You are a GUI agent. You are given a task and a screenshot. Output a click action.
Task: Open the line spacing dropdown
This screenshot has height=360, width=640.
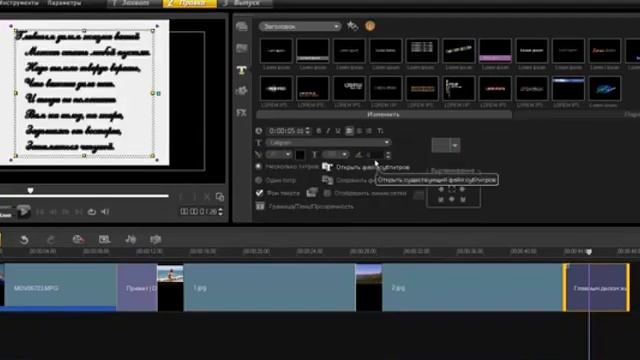tap(336, 155)
